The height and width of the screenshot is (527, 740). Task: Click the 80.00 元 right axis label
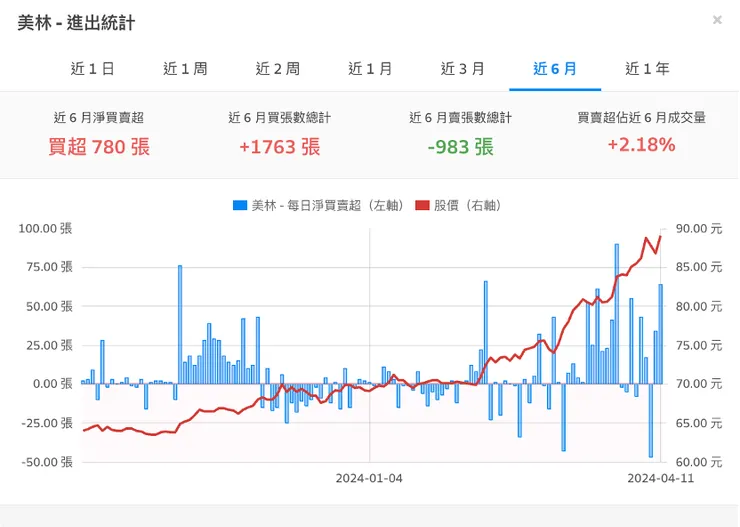(x=699, y=306)
